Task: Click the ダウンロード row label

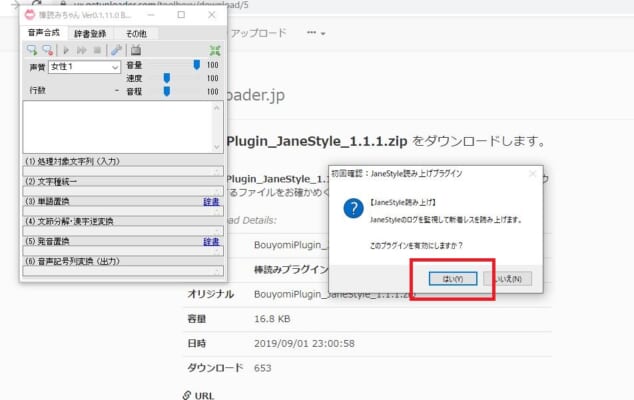Action: 215,368
